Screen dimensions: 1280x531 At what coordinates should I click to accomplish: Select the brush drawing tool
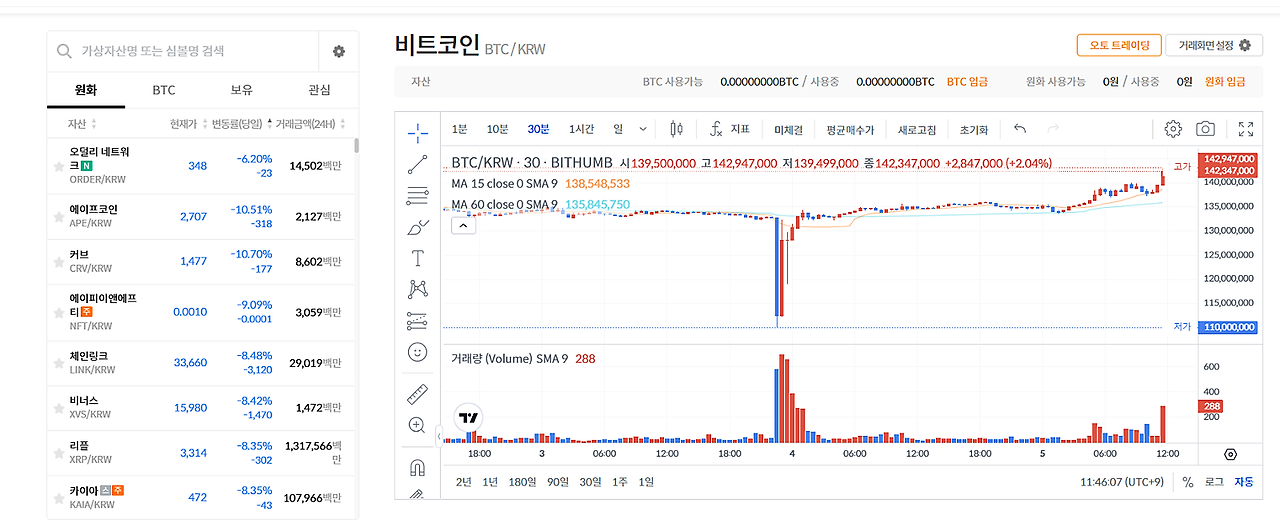[x=418, y=227]
